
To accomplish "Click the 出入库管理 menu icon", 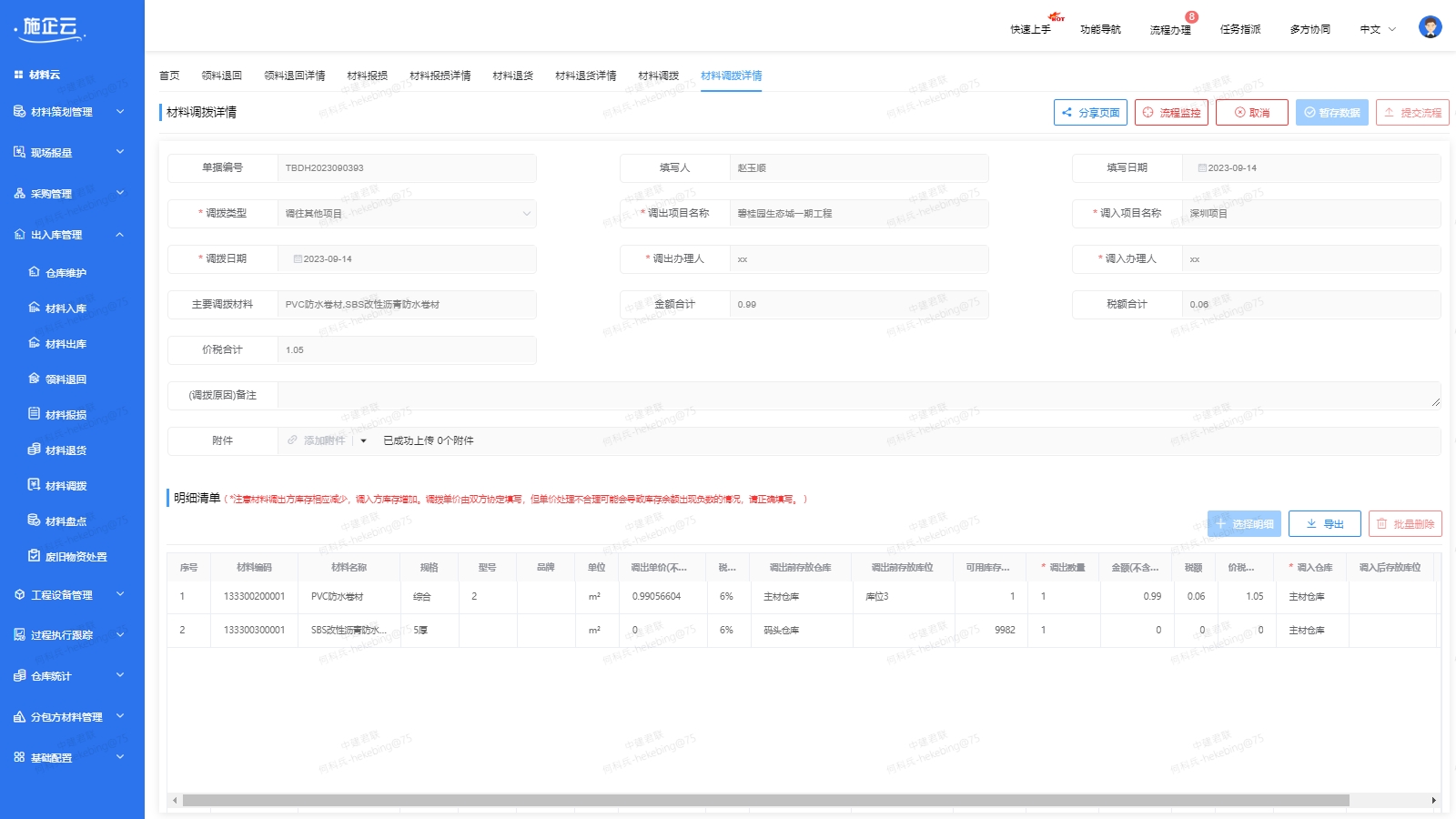I will [x=19, y=234].
